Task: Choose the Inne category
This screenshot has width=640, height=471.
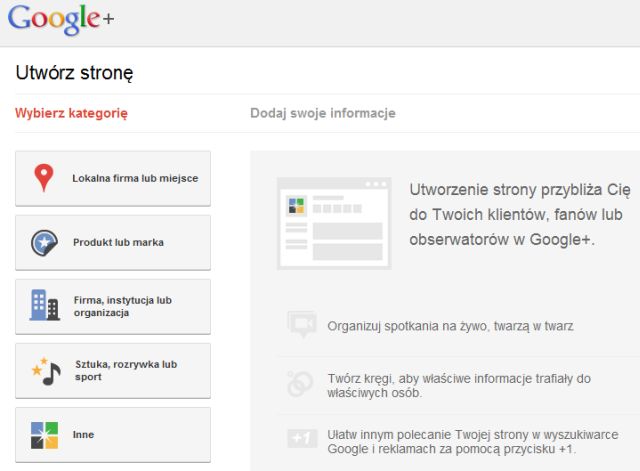Action: coord(113,435)
